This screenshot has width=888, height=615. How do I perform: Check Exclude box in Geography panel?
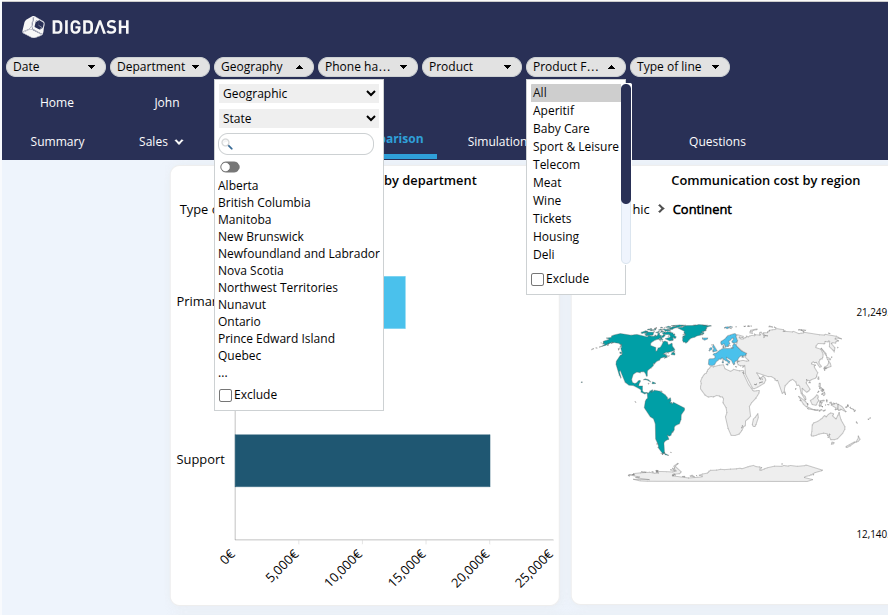(x=226, y=395)
